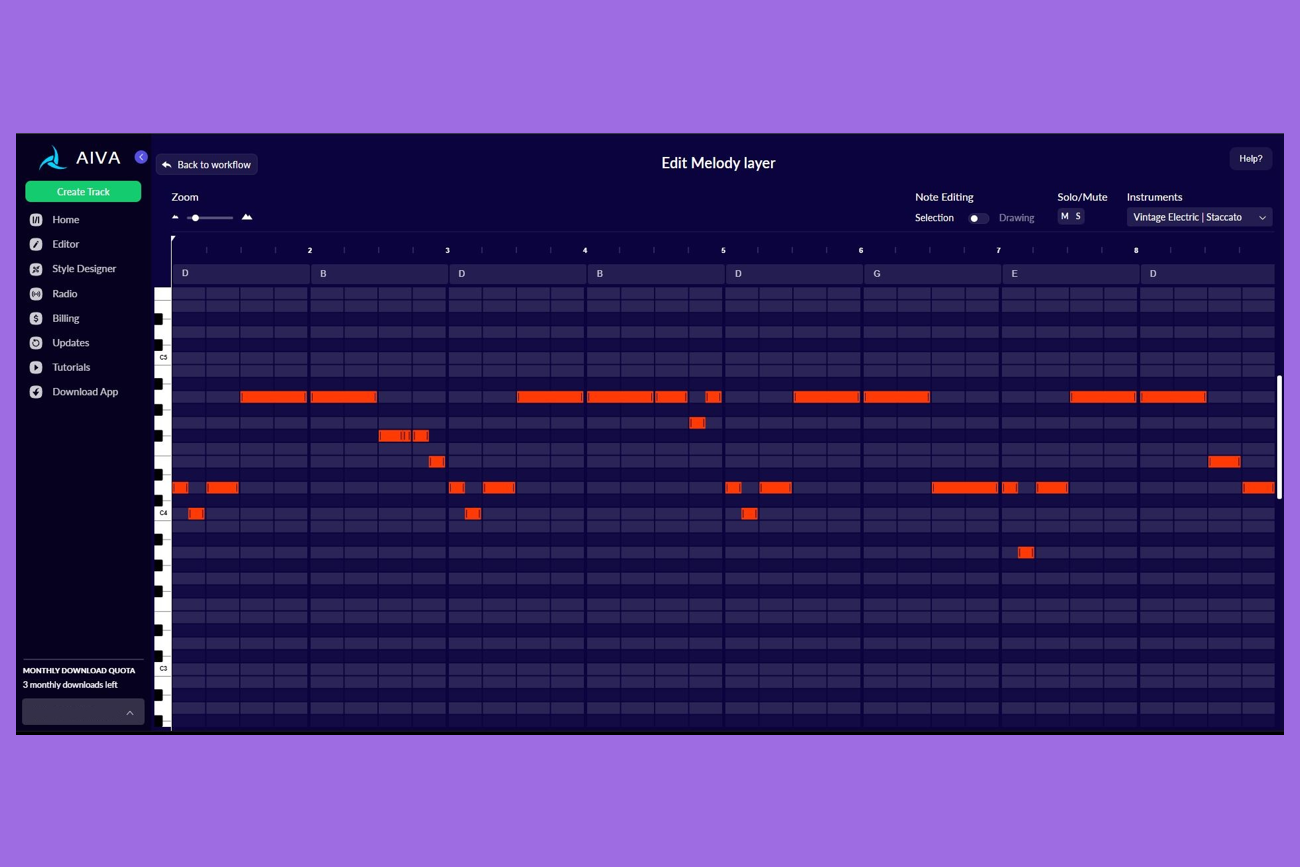Click the green Create Track button
Viewport: 1300px width, 867px height.
tap(83, 192)
